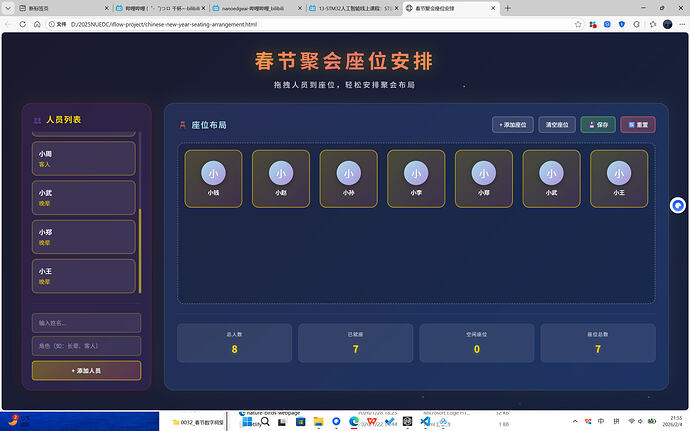Screen dimensions: 690x431
Task: Click the people list scrollbar thumb
Action: pyautogui.click(x=140, y=251)
